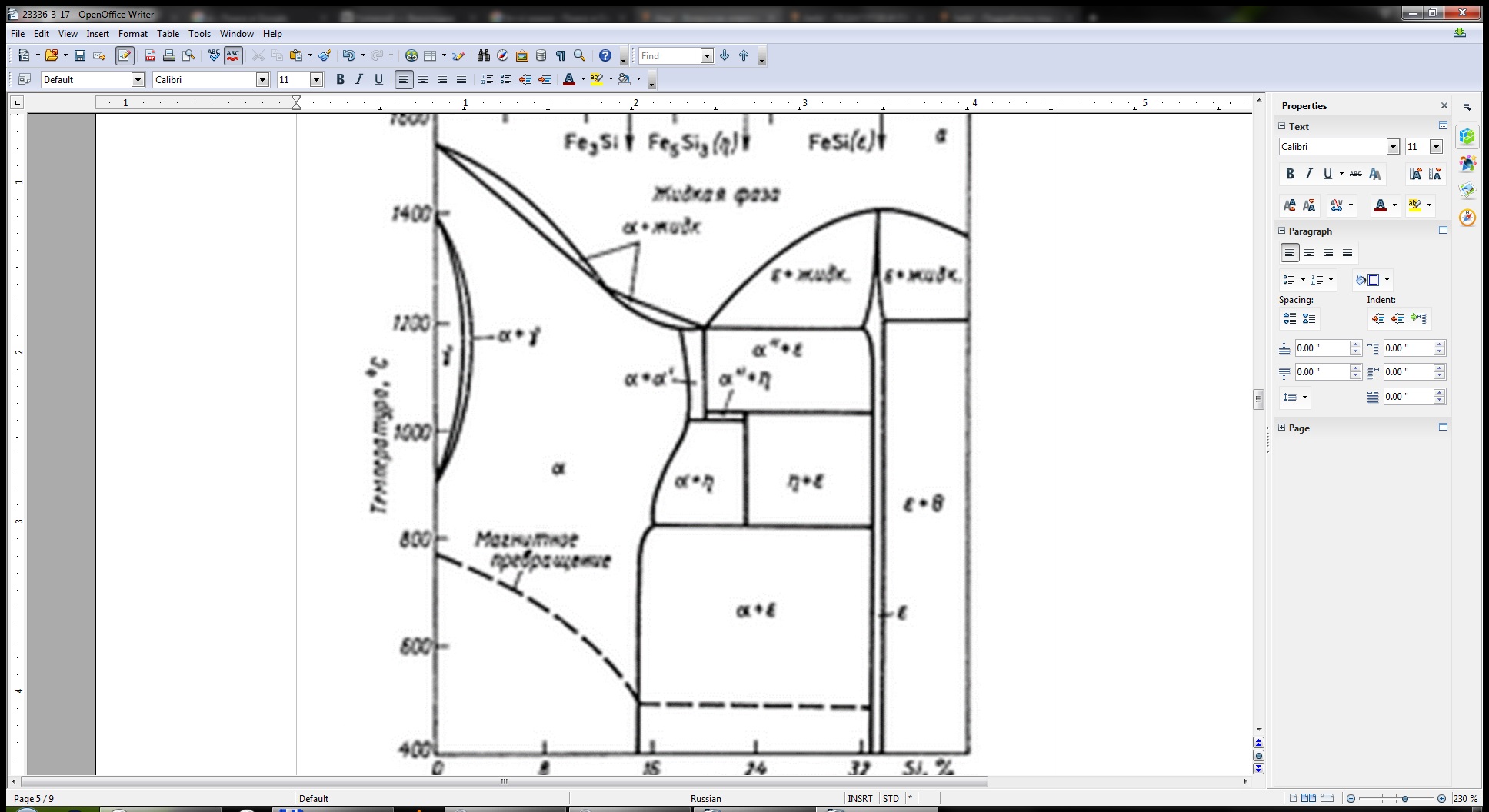Click the font color swatch in toolbar
The height and width of the screenshot is (812, 1489).
pyautogui.click(x=569, y=79)
